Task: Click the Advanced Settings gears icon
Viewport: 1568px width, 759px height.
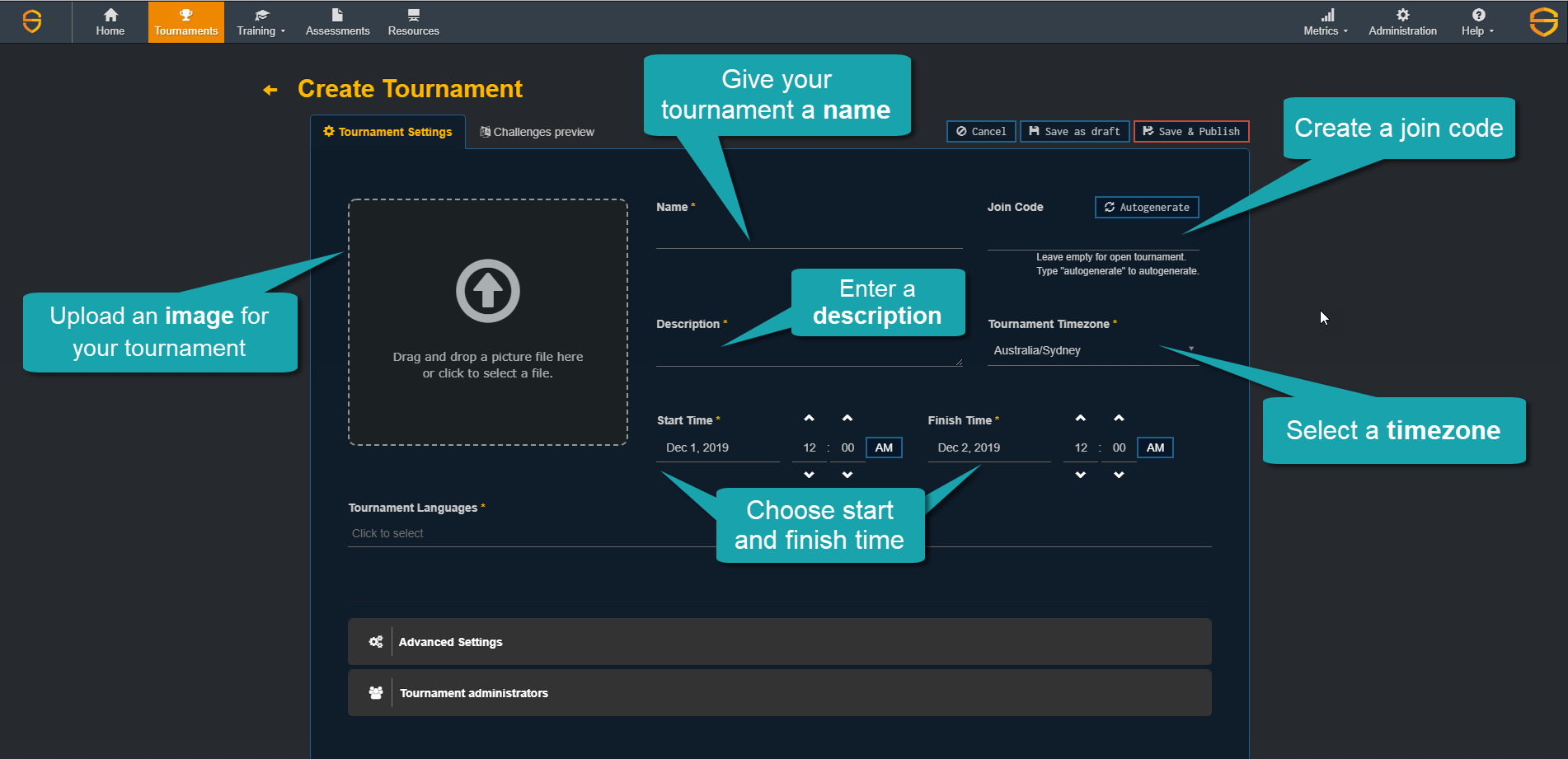Action: 376,641
